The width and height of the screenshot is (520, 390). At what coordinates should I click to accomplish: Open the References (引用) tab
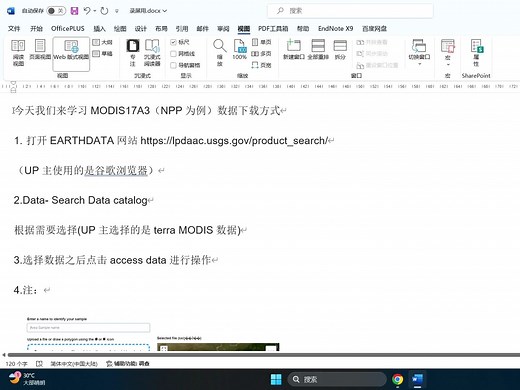(182, 29)
